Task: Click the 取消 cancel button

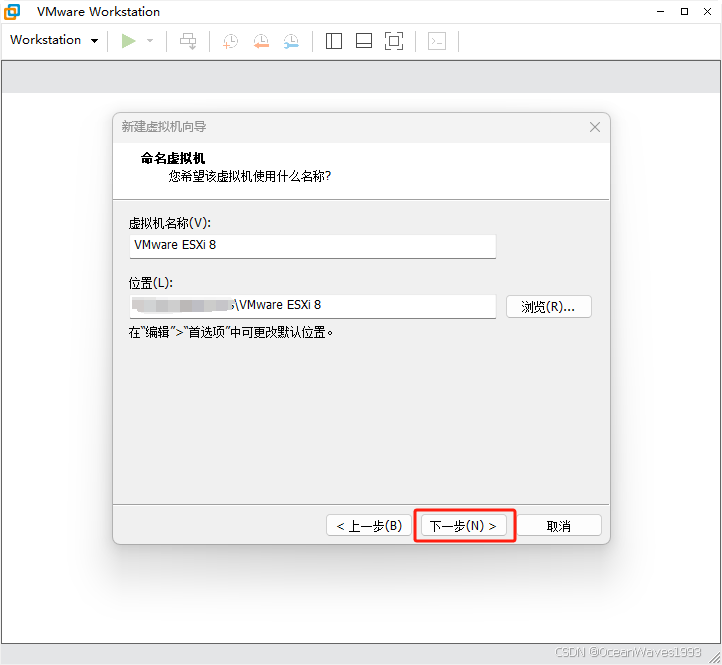Action: (559, 525)
